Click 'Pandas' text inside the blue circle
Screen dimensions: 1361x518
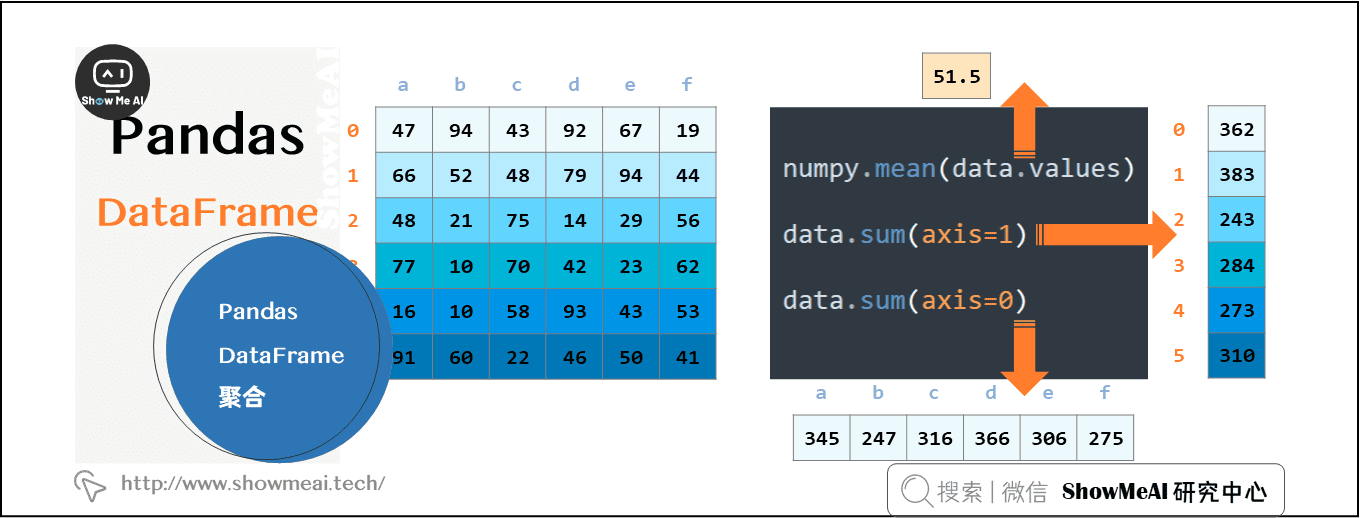click(x=258, y=311)
